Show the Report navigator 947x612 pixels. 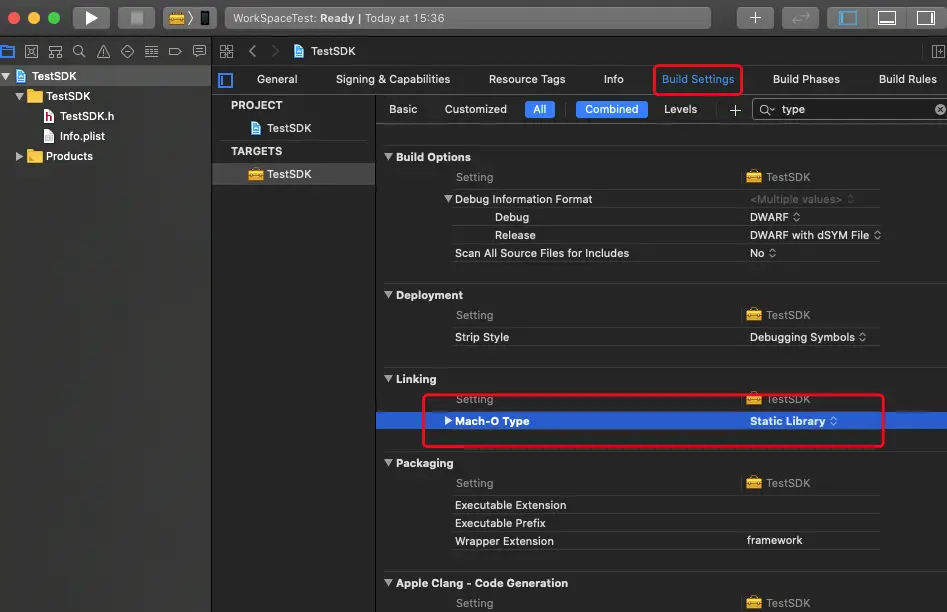point(199,52)
